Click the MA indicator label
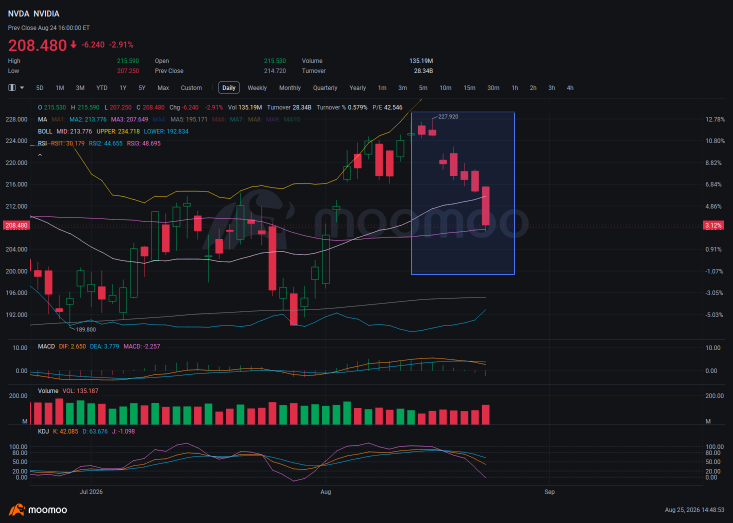The width and height of the screenshot is (733, 523). click(x=42, y=120)
